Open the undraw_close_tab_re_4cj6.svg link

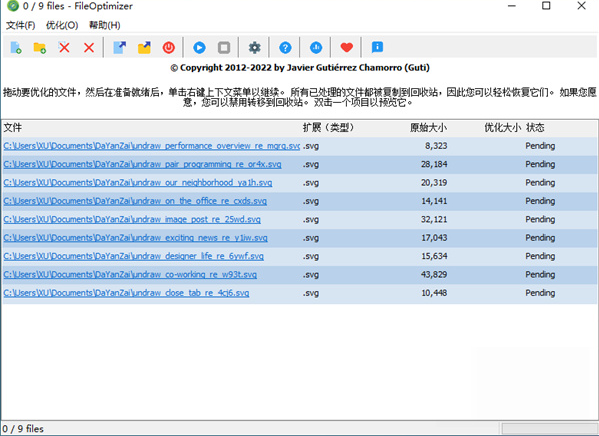tap(126, 293)
